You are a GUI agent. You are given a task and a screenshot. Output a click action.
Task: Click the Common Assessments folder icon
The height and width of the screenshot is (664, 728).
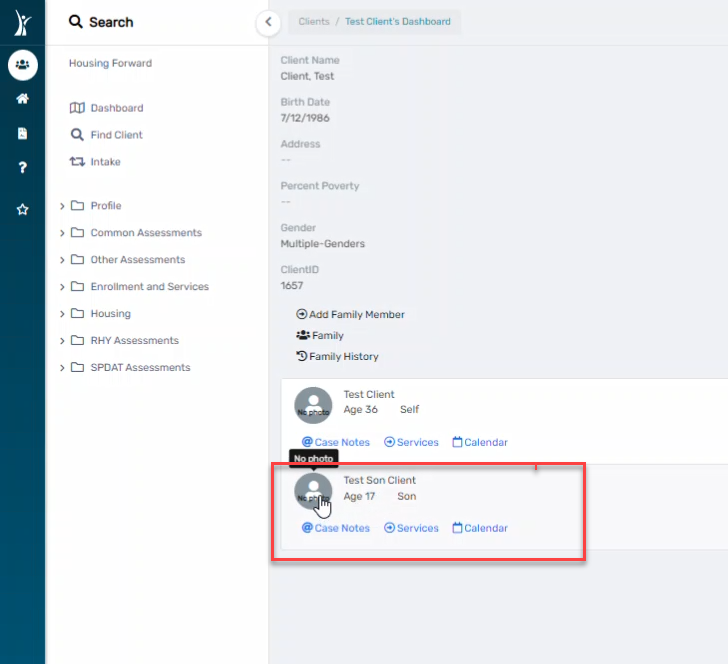[x=77, y=232]
